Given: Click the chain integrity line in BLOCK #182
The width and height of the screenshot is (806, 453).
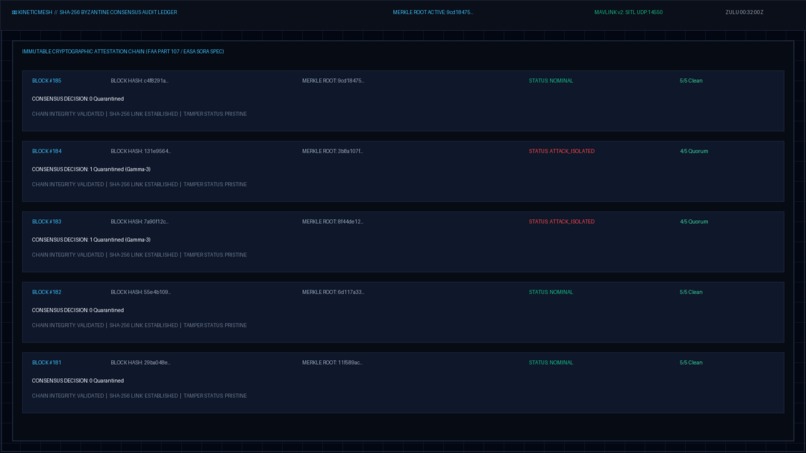Looking at the screenshot, I should tap(139, 325).
